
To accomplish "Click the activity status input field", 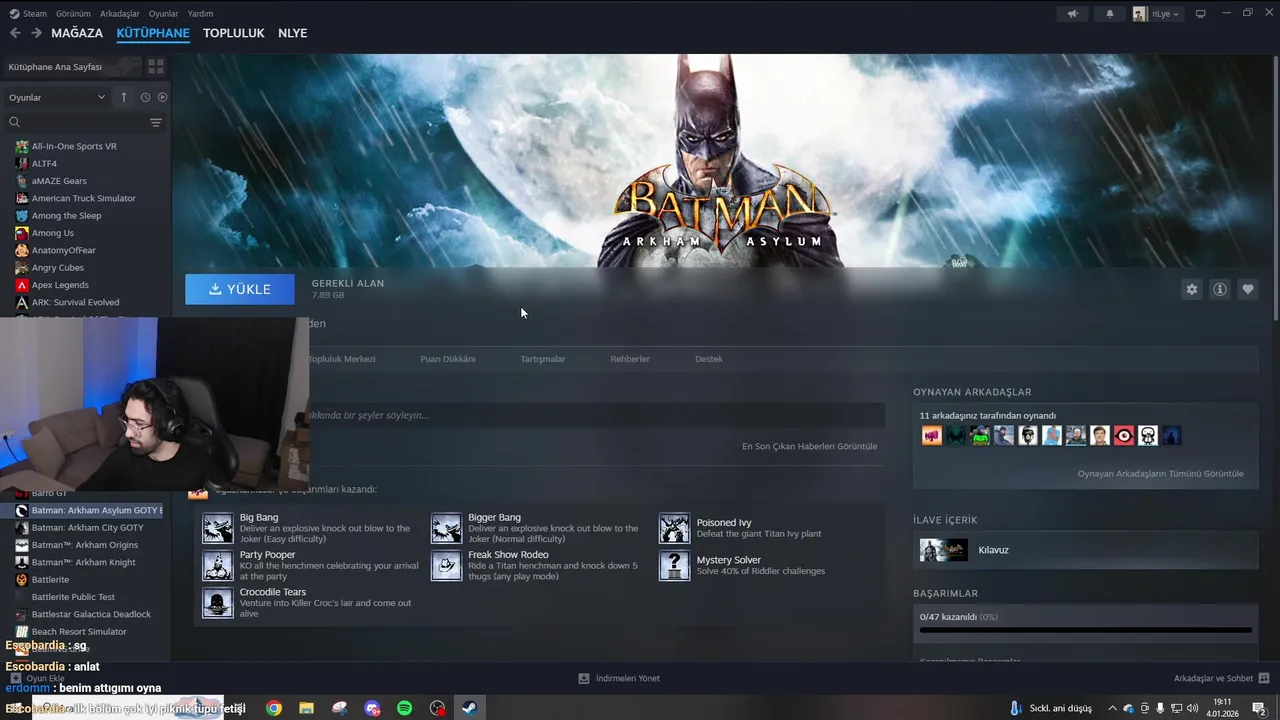I will coord(595,415).
